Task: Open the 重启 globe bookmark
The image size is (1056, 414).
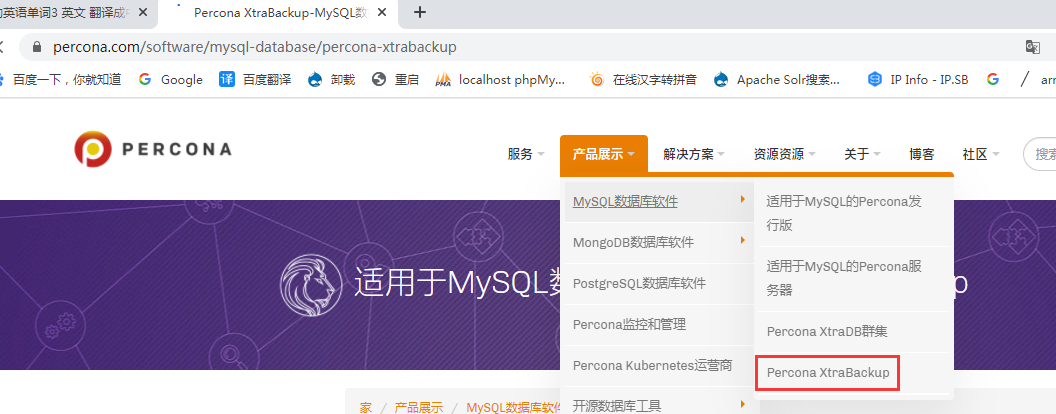Action: pos(396,79)
